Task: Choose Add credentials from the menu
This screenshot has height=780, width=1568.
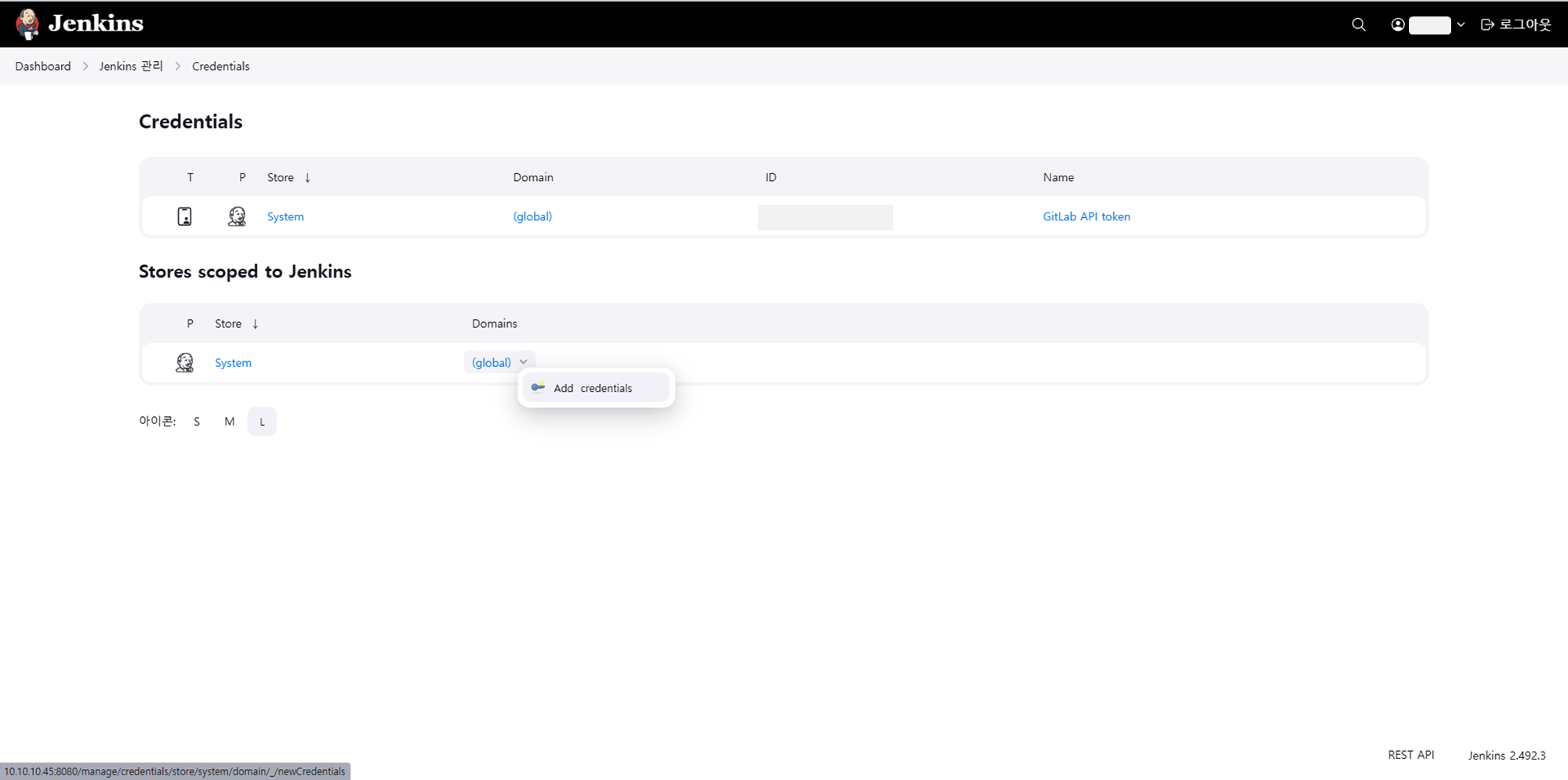Action: click(x=596, y=388)
